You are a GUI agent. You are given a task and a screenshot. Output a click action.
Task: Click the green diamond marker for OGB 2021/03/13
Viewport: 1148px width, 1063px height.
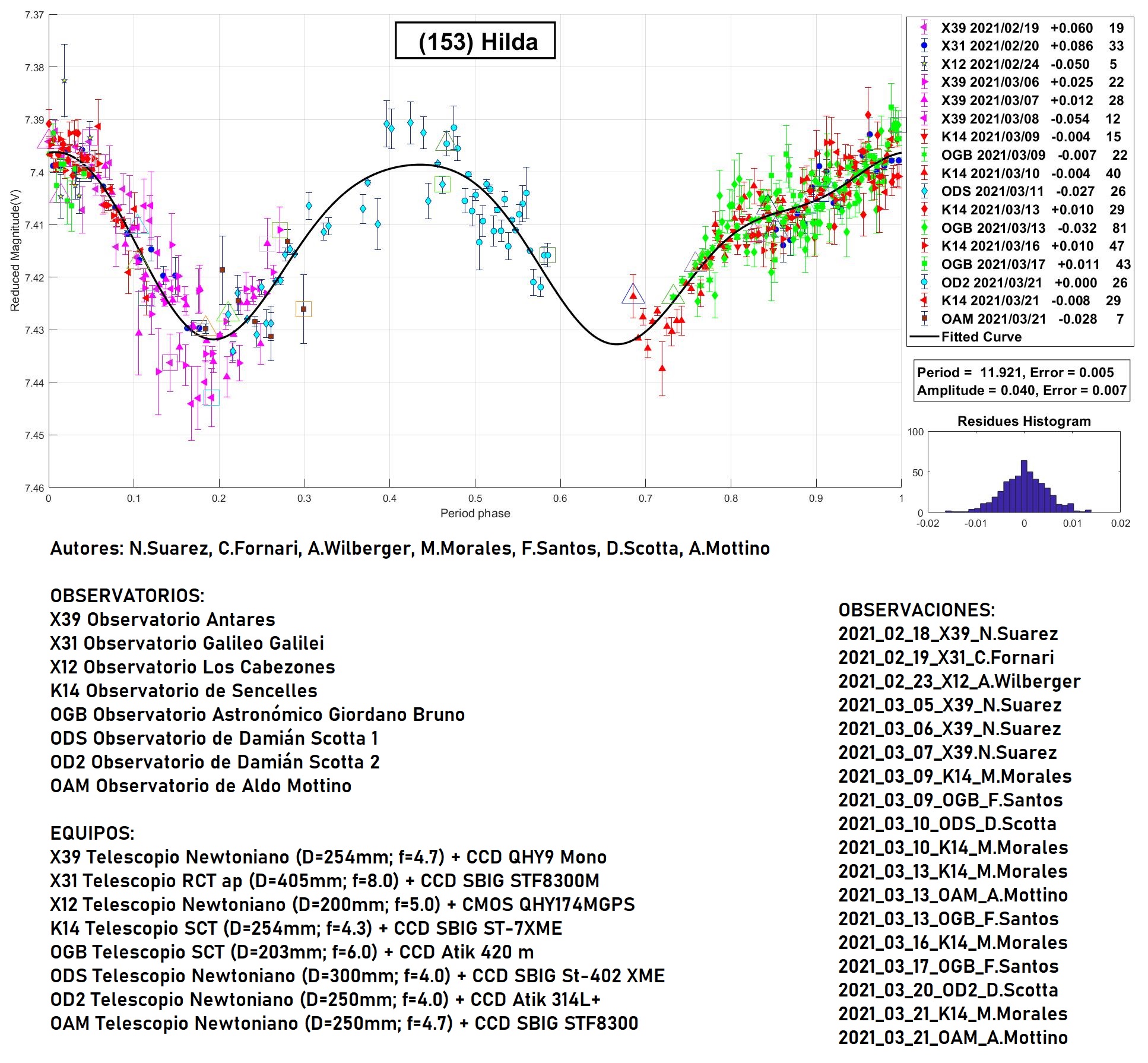924,228
